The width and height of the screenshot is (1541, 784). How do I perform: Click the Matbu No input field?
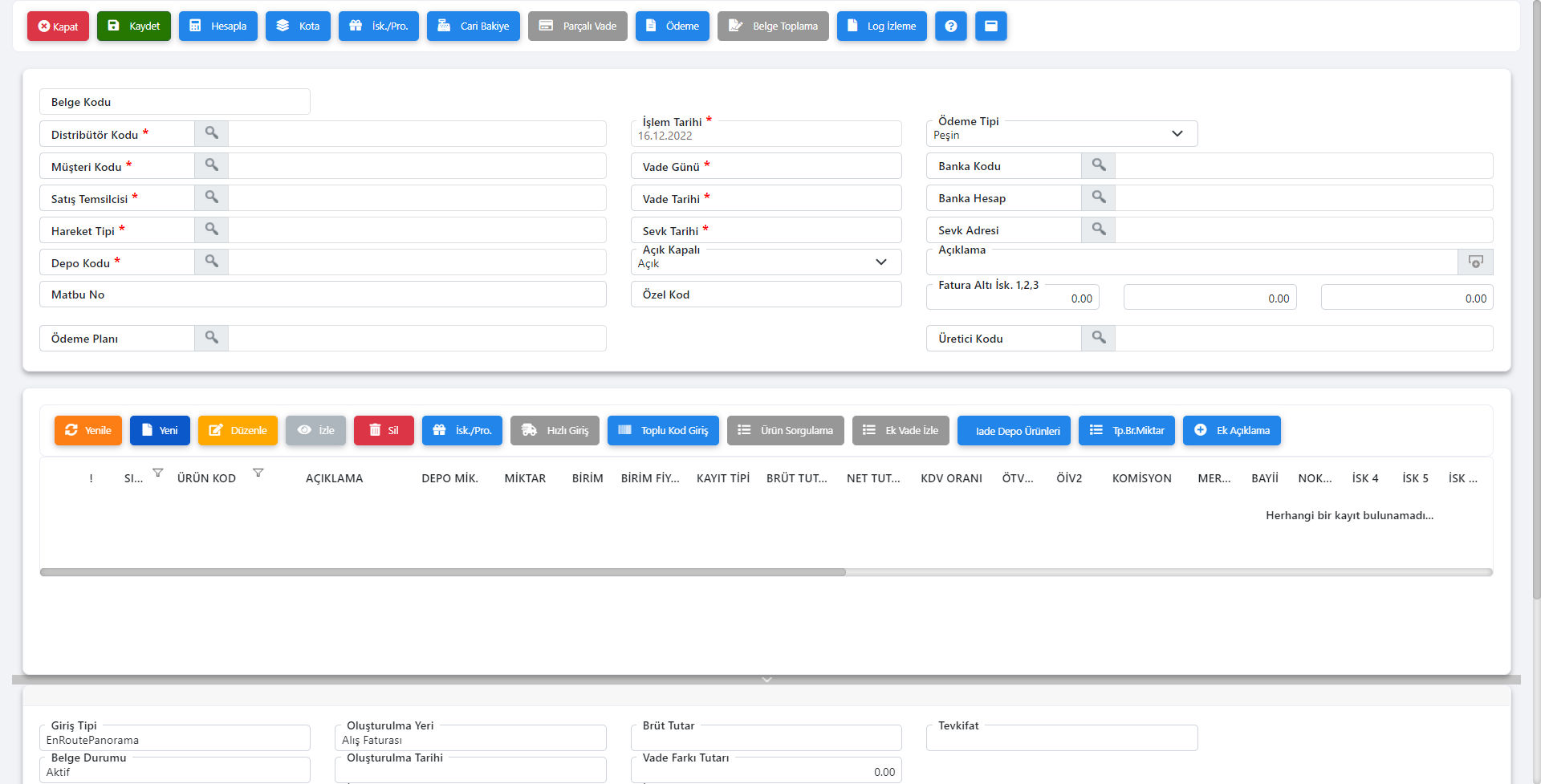point(353,295)
